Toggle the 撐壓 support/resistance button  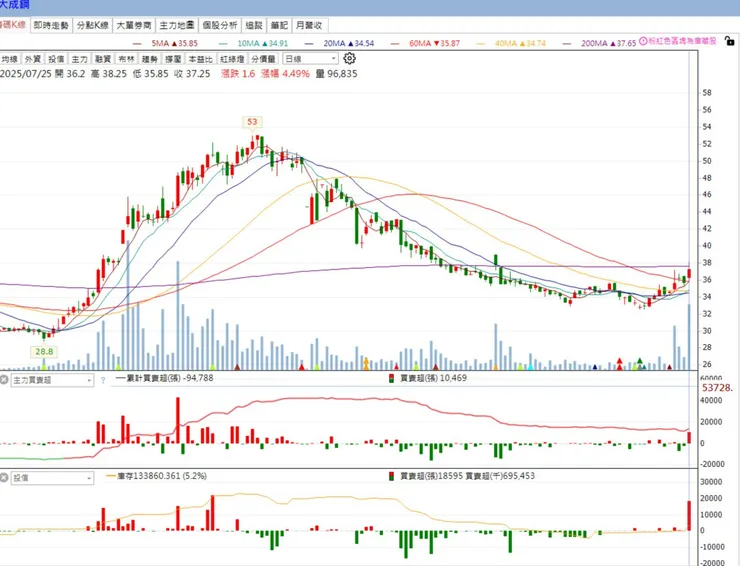coord(173,59)
